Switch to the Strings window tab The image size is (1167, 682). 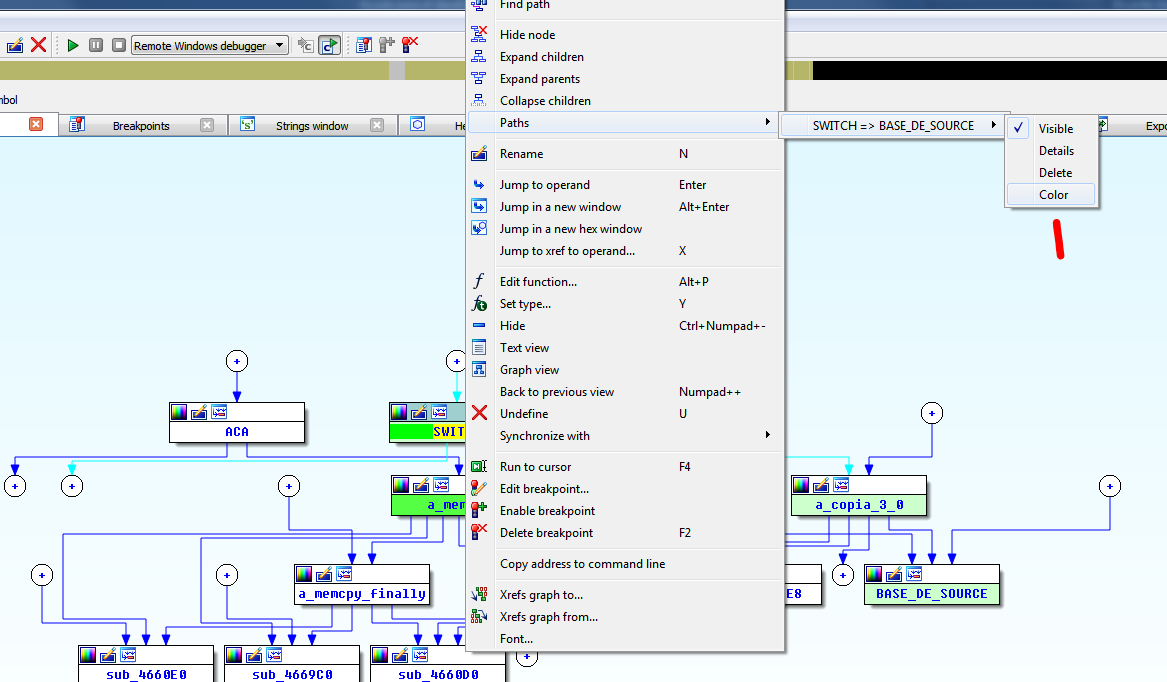point(311,126)
